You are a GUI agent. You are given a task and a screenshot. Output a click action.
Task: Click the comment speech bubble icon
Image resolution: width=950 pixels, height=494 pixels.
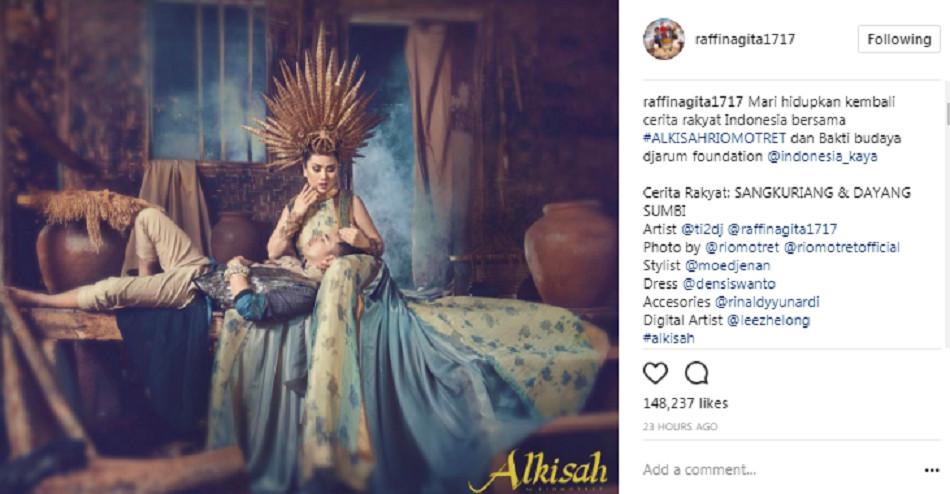696,373
